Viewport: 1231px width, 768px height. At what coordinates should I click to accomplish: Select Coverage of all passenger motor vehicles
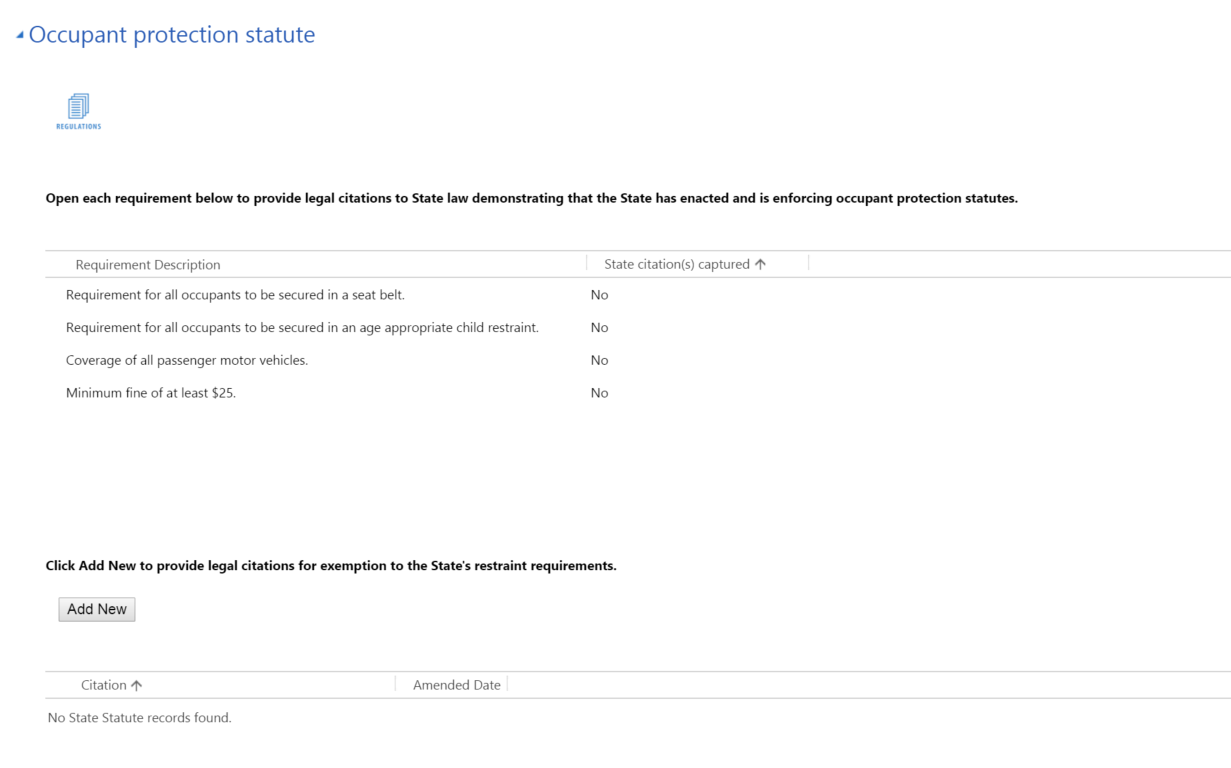pyautogui.click(x=187, y=360)
